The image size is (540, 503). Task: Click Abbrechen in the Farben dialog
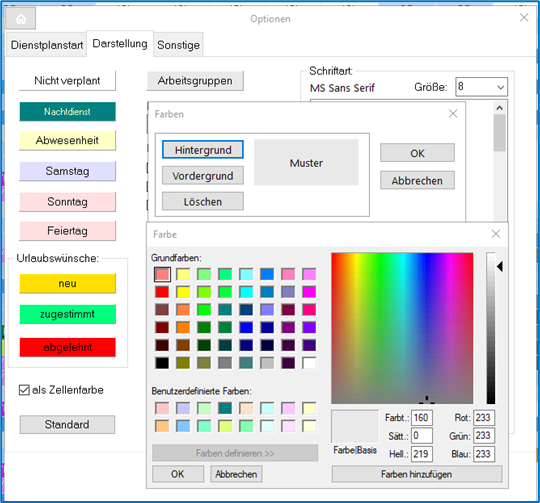point(417,180)
